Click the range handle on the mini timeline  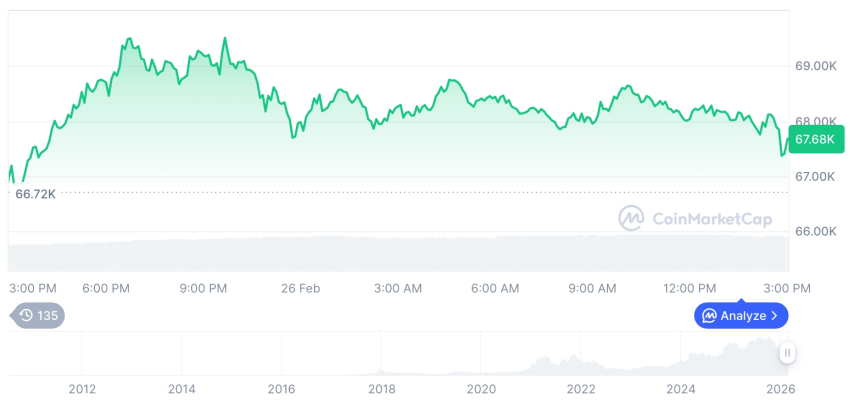click(x=787, y=353)
